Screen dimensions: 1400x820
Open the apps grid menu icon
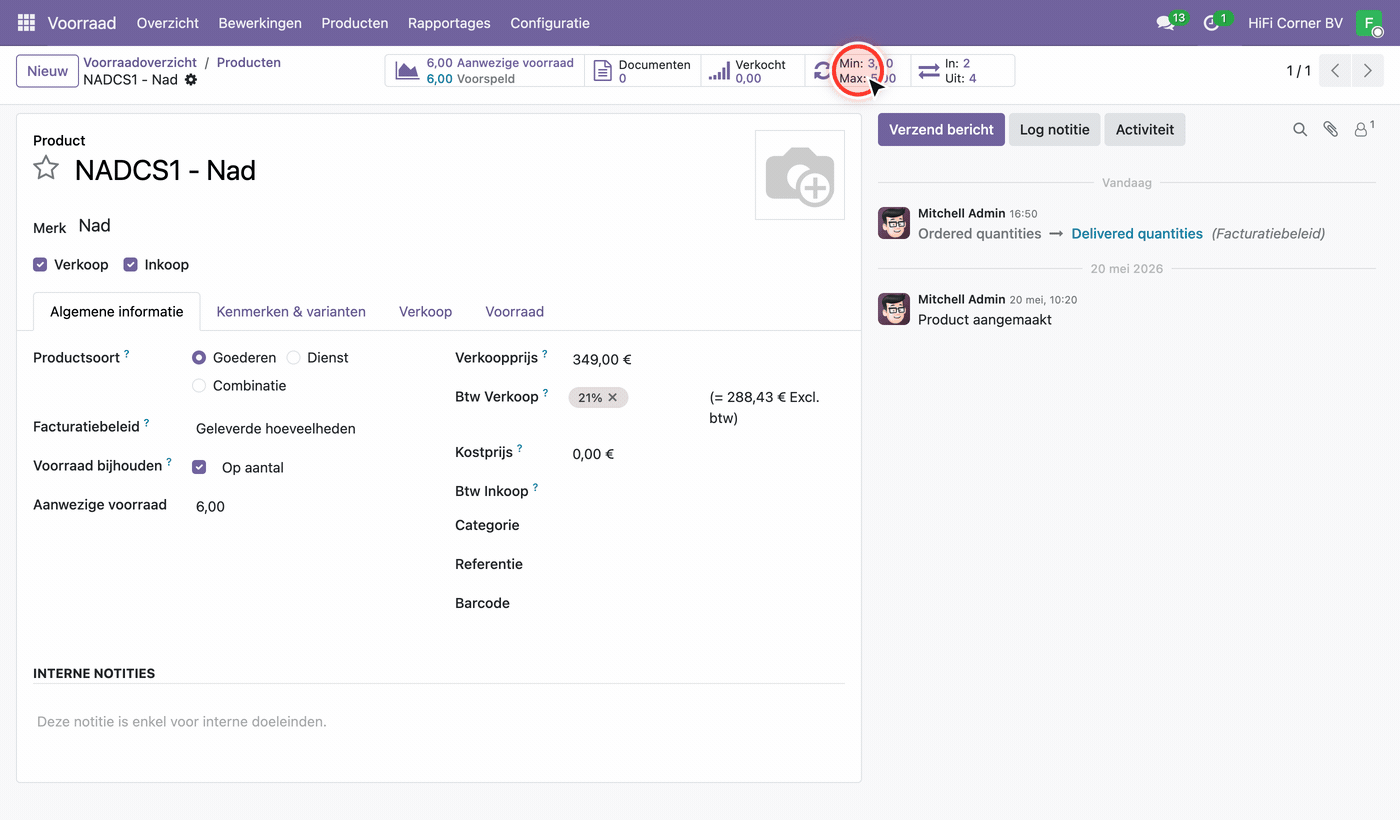point(26,22)
